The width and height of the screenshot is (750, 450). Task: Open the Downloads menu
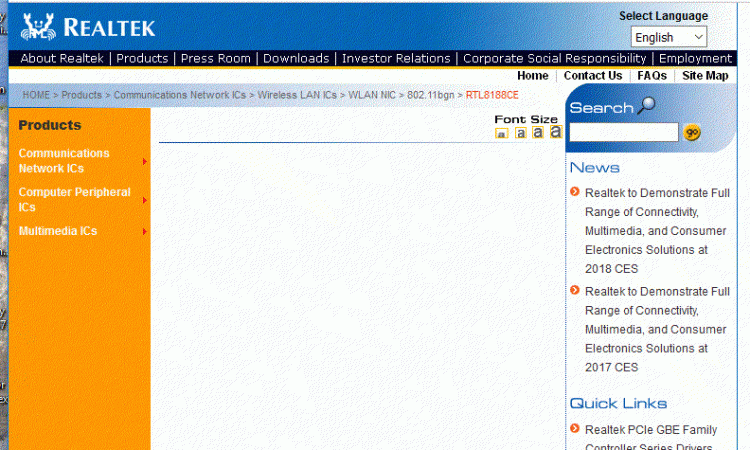coord(296,58)
